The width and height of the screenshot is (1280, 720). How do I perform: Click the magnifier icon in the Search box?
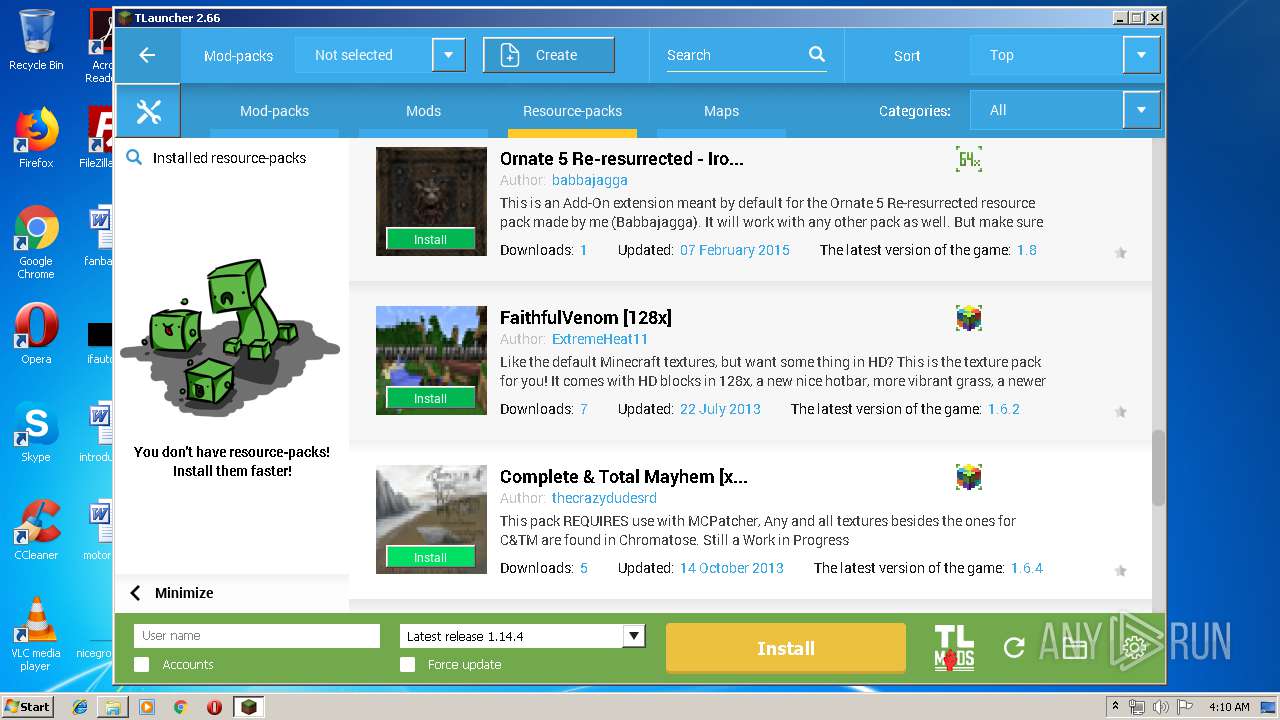coord(817,55)
